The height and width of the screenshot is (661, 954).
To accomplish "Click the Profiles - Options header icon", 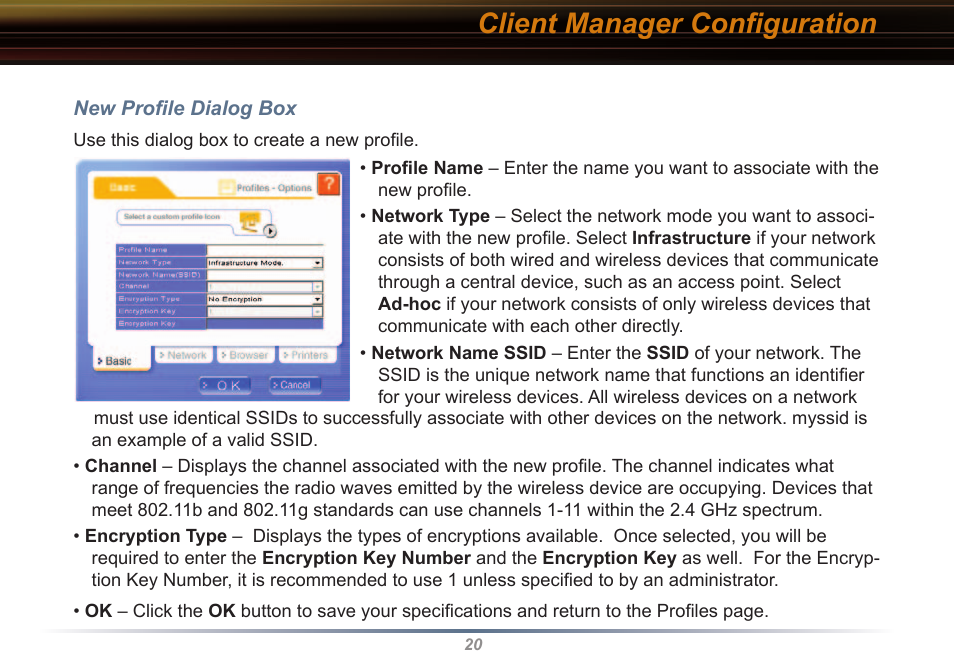I will (x=226, y=187).
